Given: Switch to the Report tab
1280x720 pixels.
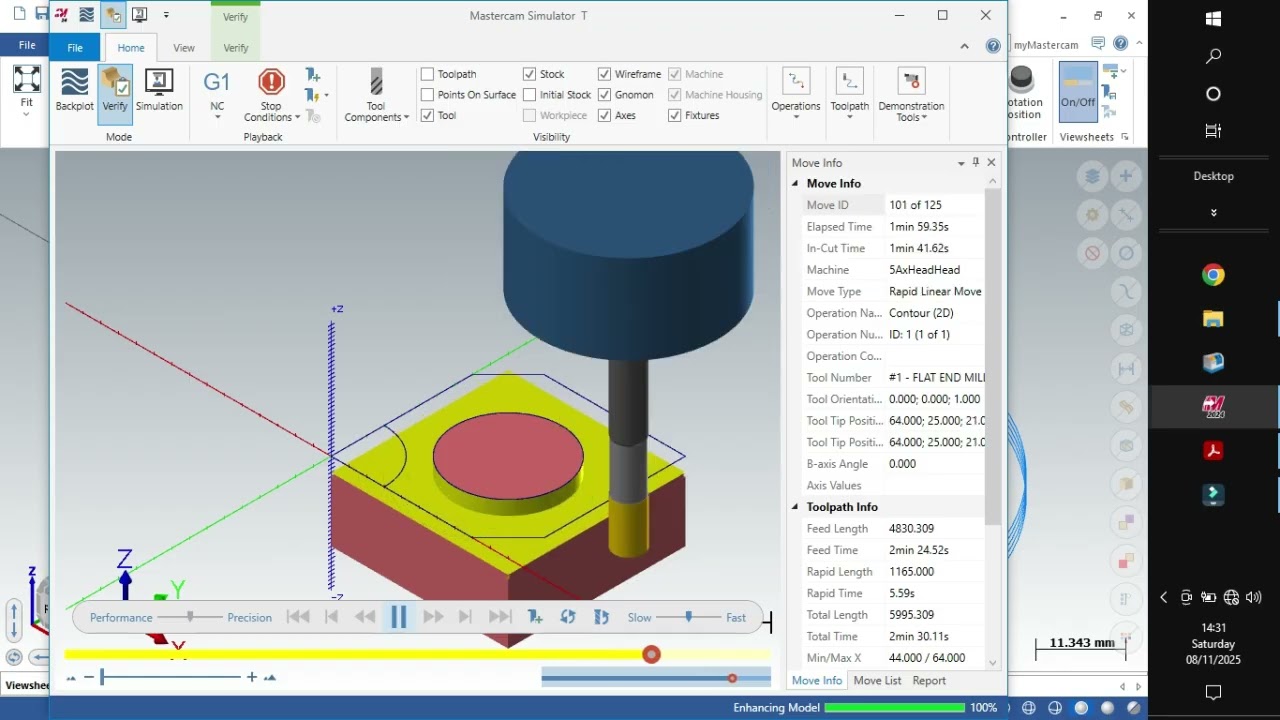Looking at the screenshot, I should [x=929, y=681].
